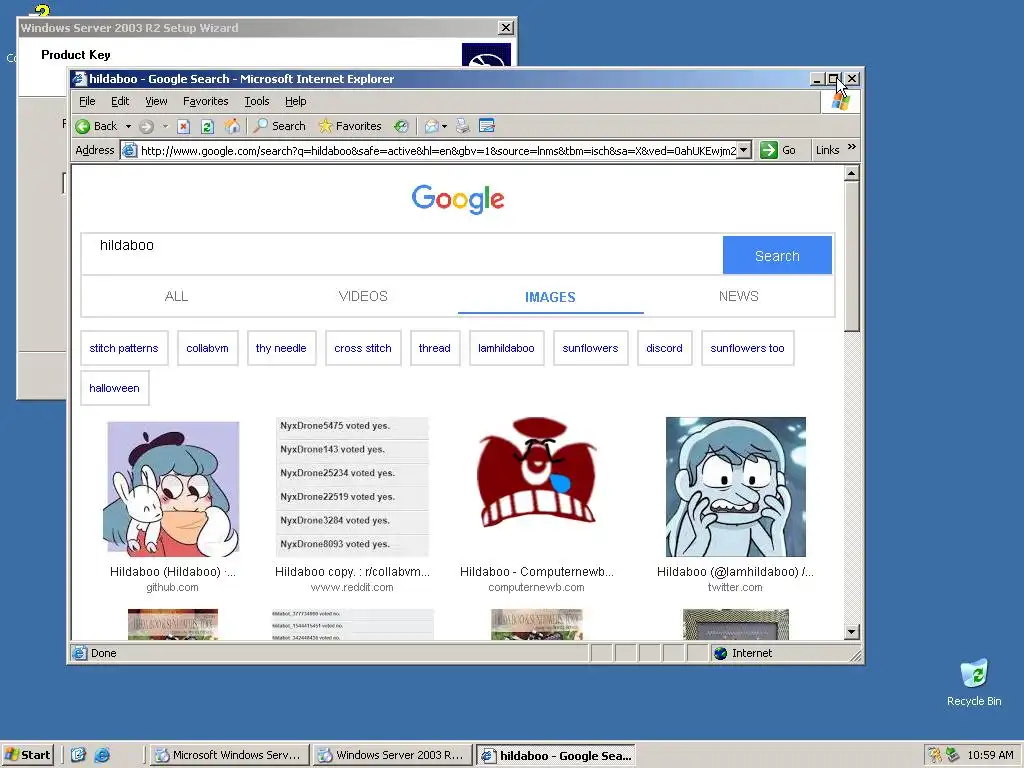The image size is (1024, 768).
Task: Open the Help menu
Action: [295, 101]
